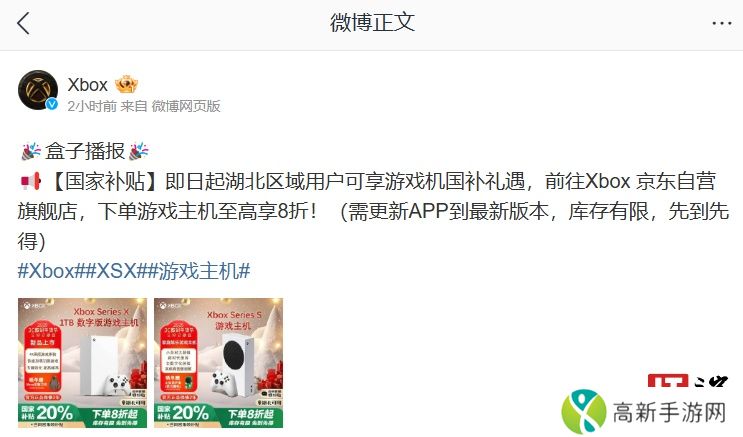743x437 pixels.
Task: Tap the 微博正文 page title
Action: (372, 23)
